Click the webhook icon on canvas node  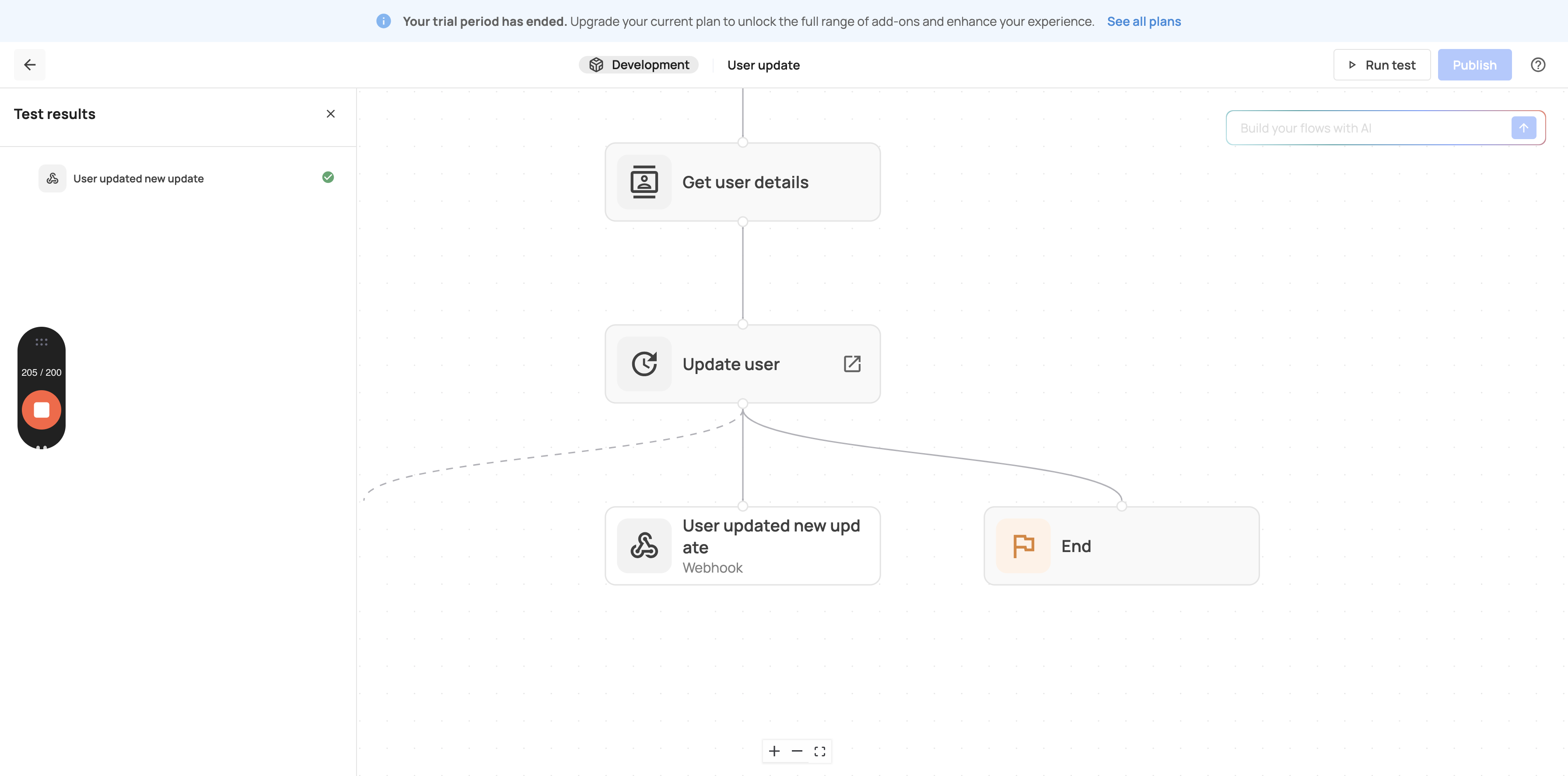click(644, 546)
